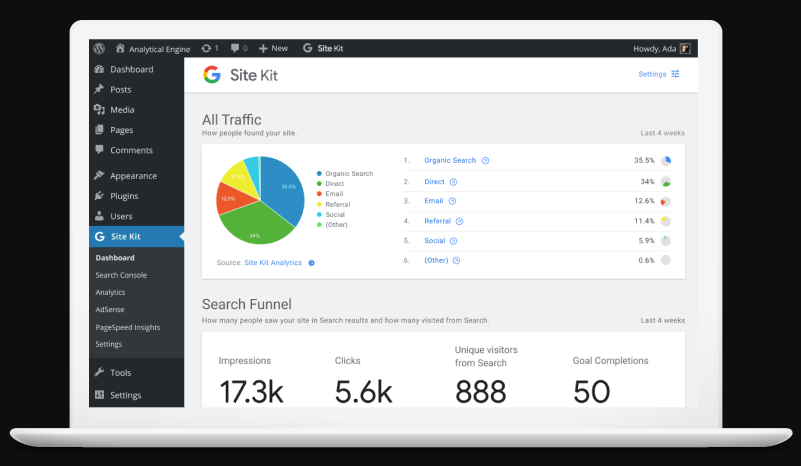Click external arrow icon beside Organic Search

coord(485,160)
